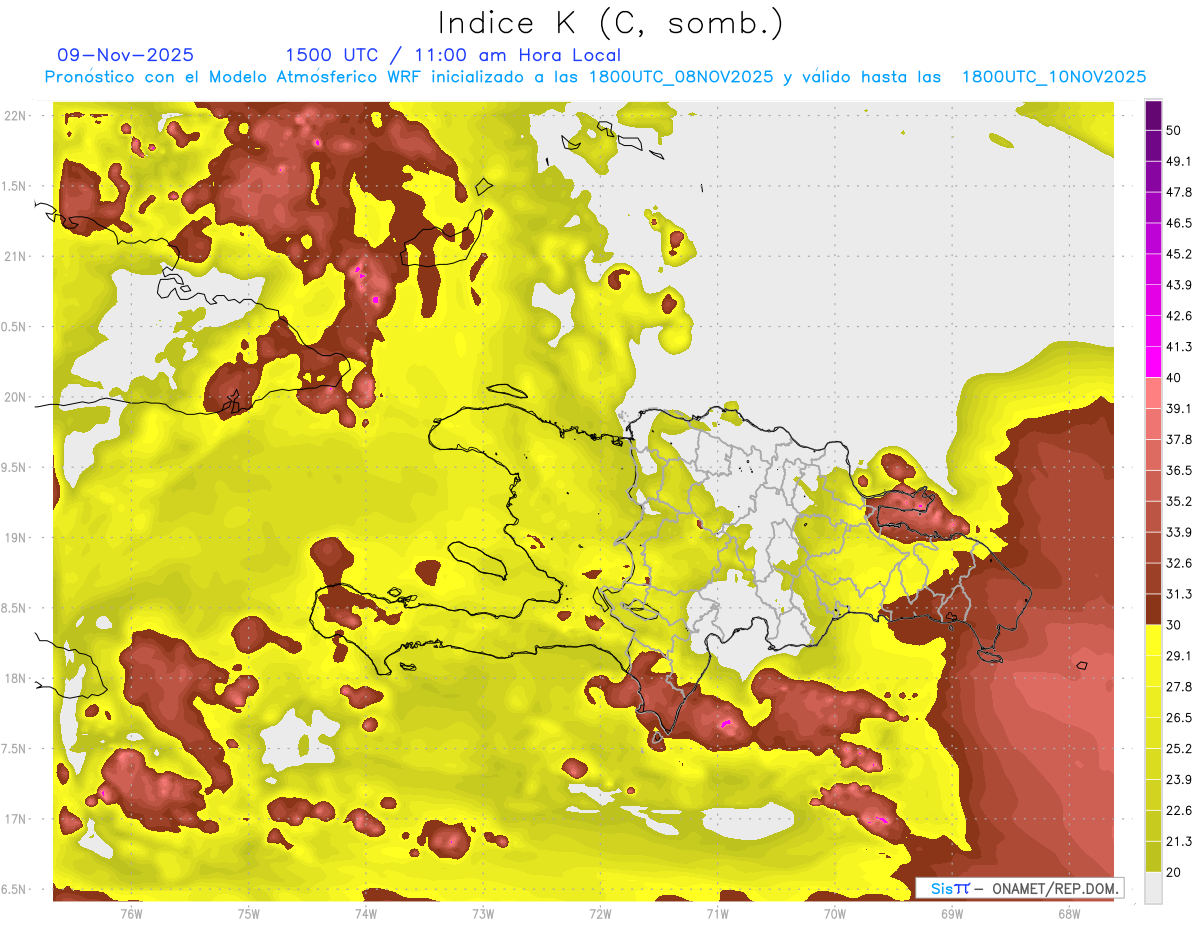The width and height of the screenshot is (1200, 927).
Task: Click the colorbar label "45.2"
Action: click(x=1179, y=254)
